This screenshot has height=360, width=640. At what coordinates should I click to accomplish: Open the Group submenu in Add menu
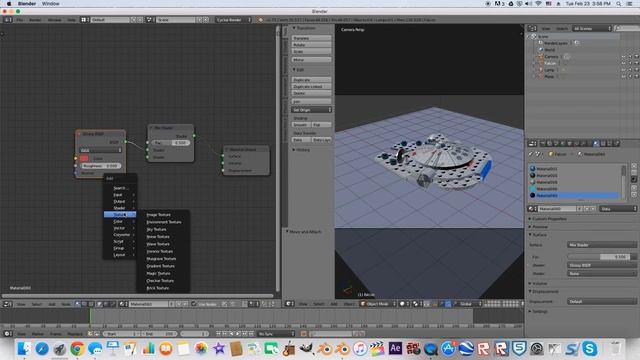point(120,248)
